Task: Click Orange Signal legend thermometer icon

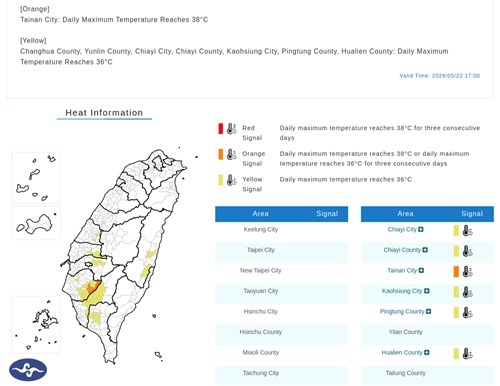Action: pos(231,154)
